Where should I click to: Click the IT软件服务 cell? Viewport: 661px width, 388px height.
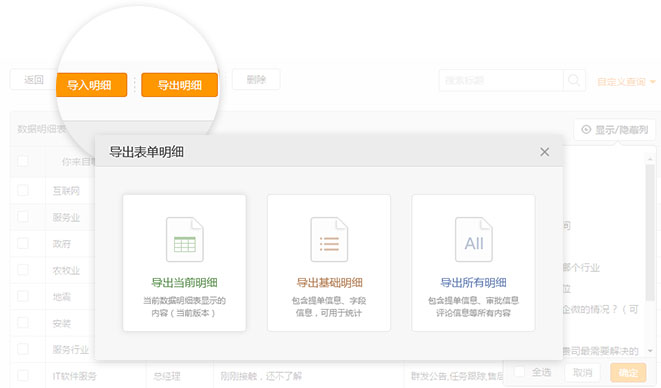tap(74, 376)
